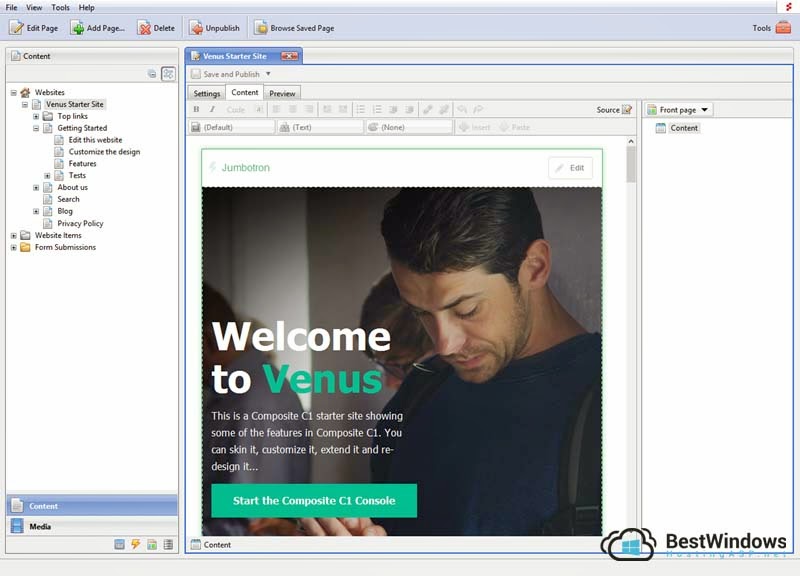Insert a numbered list

[x=377, y=109]
